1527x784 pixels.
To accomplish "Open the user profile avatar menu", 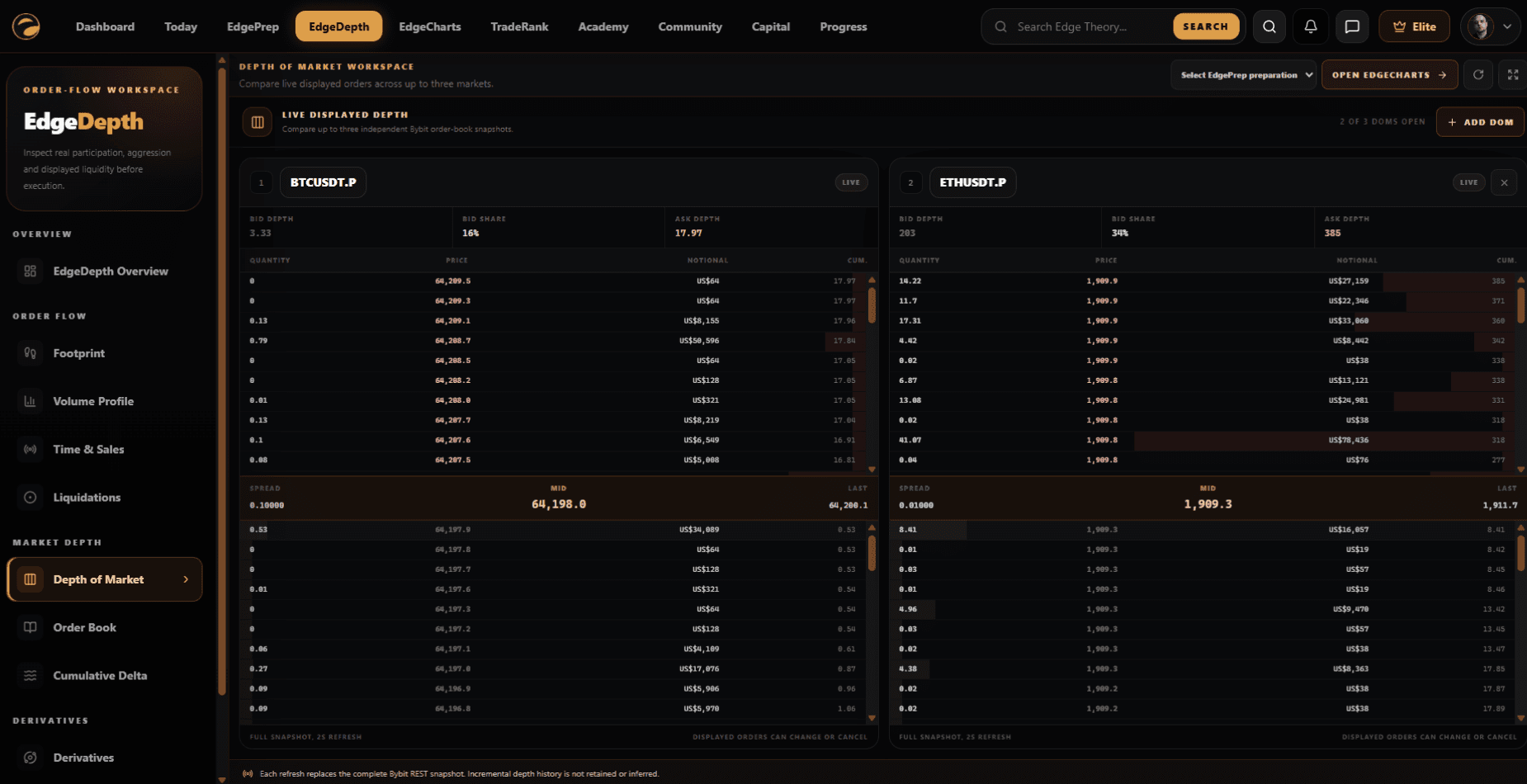I will point(1491,26).
